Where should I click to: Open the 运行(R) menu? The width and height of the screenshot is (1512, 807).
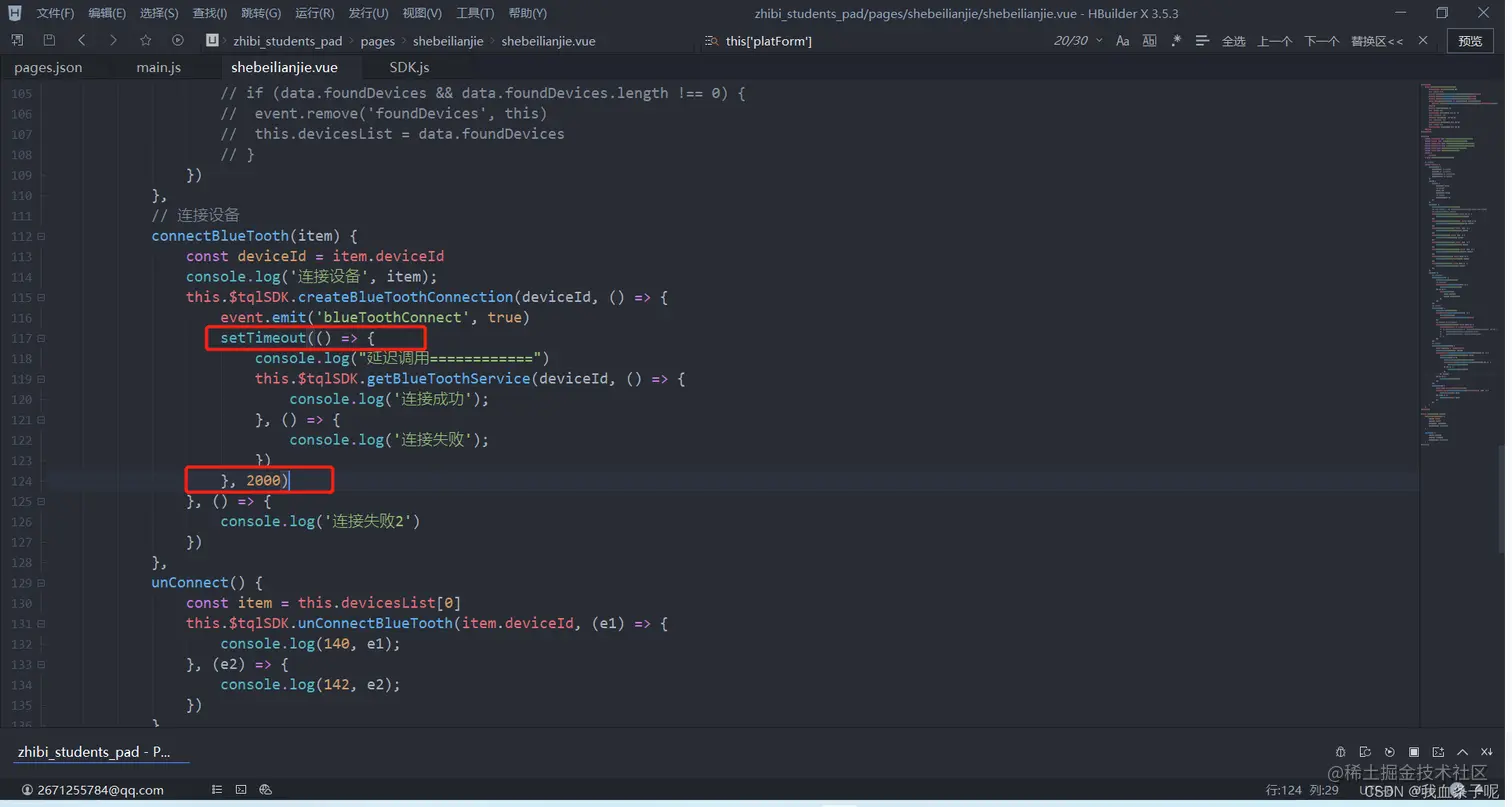pos(315,13)
